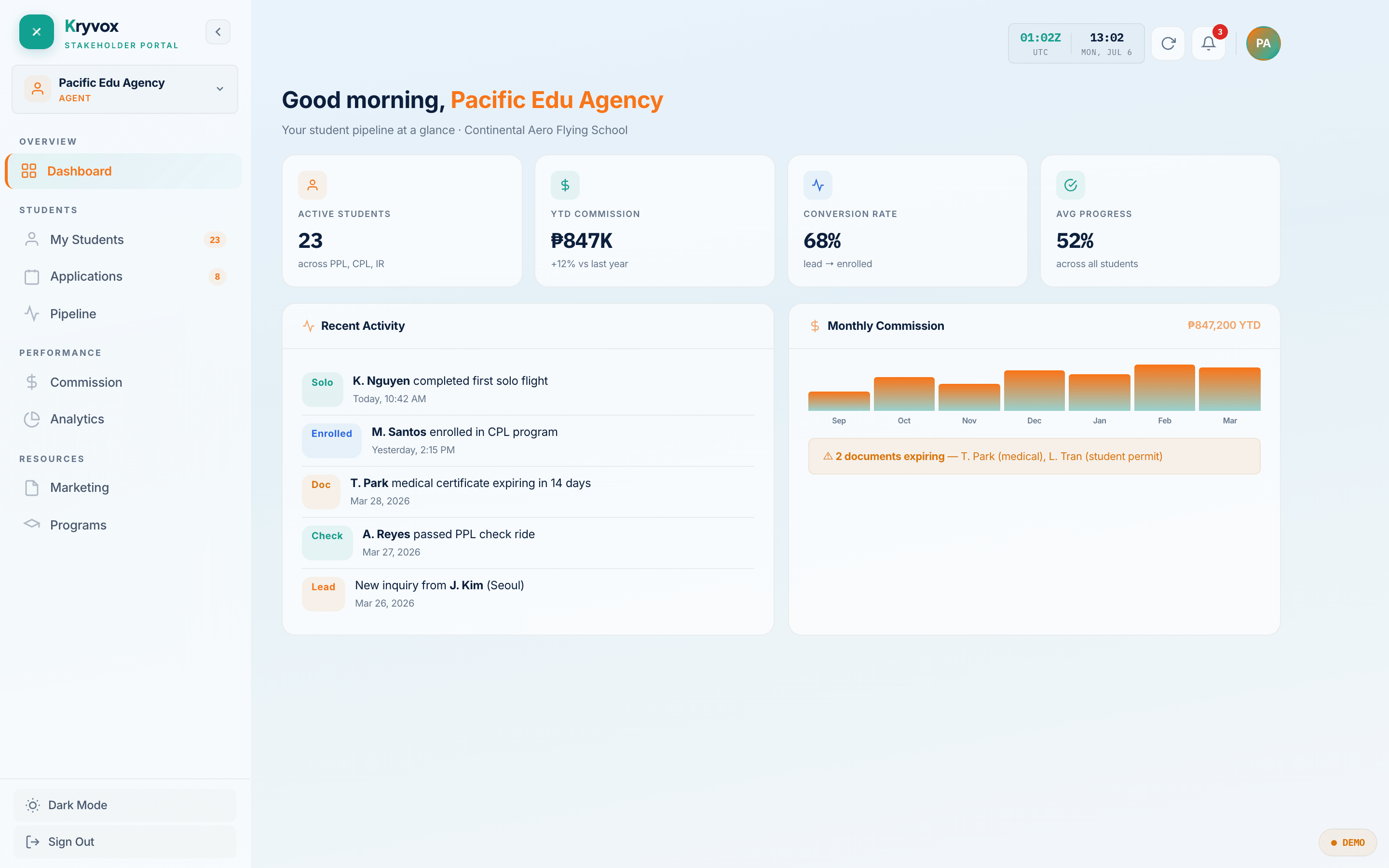1389x868 pixels.
Task: Refresh the dashboard data
Action: [1168, 43]
